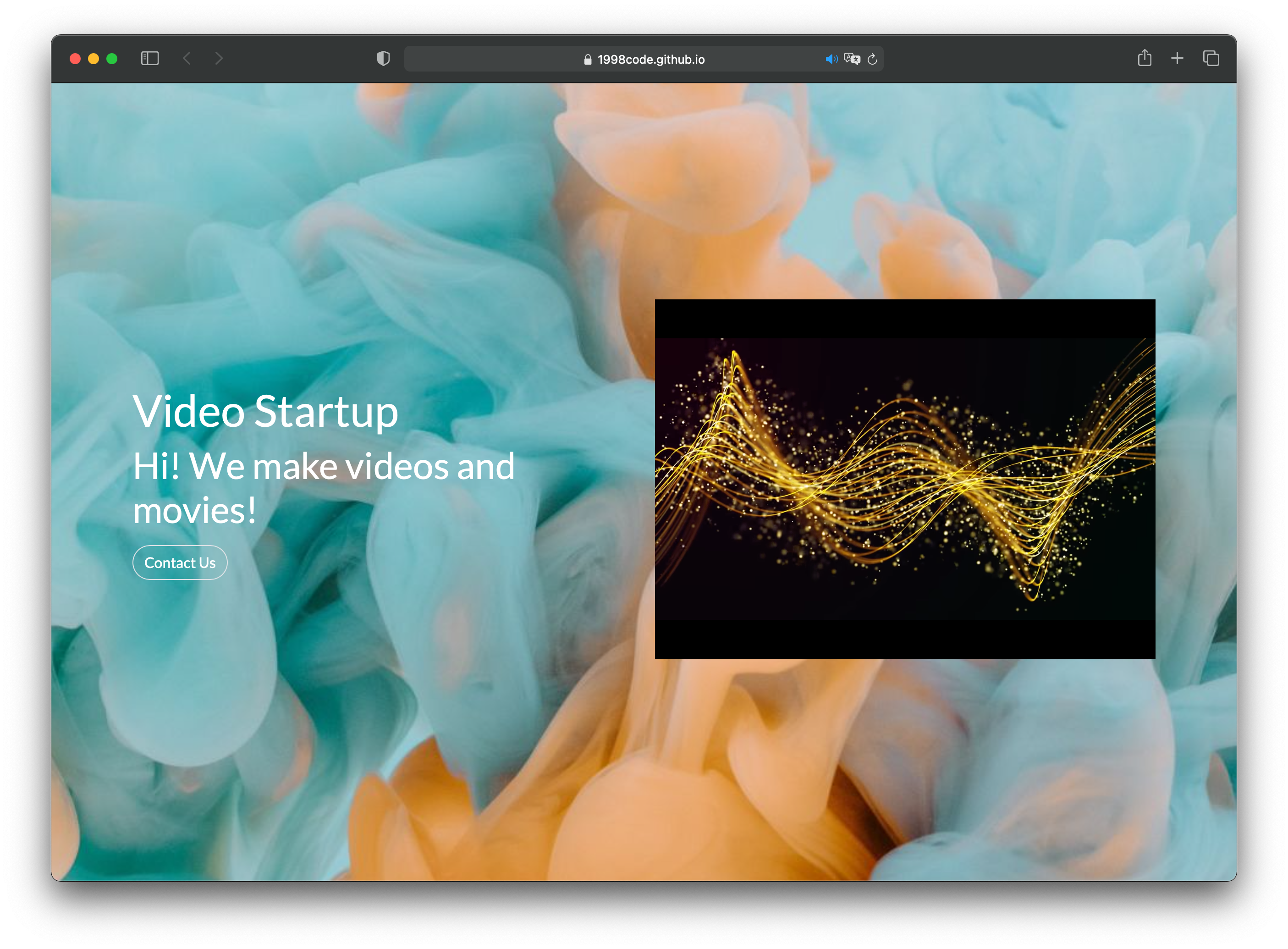Mute the tab's audio speaker icon
The height and width of the screenshot is (949, 1288).
pyautogui.click(x=831, y=59)
